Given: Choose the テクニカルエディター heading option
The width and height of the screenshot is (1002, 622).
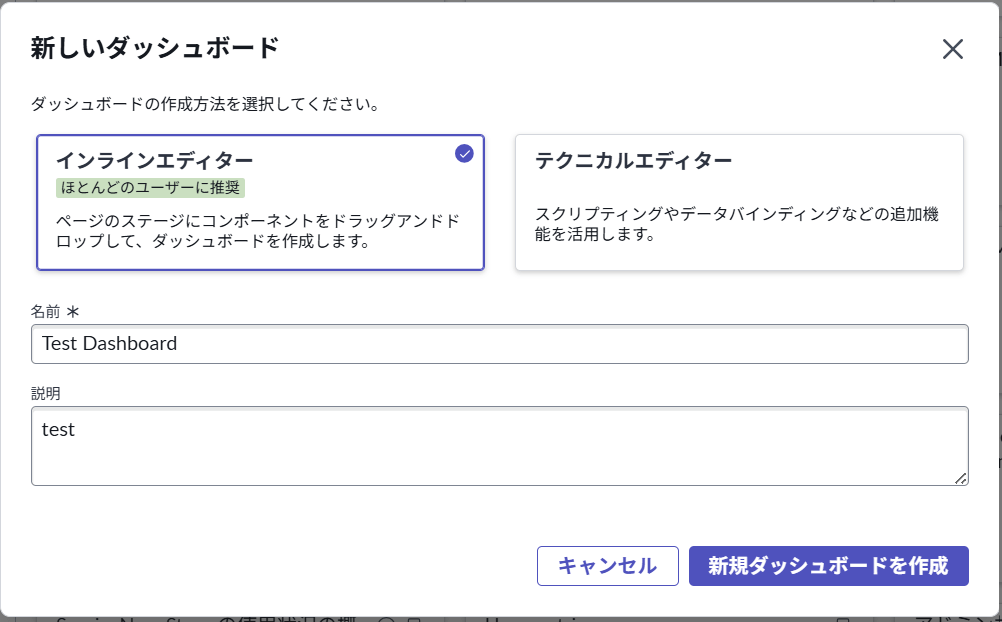Looking at the screenshot, I should 633,160.
